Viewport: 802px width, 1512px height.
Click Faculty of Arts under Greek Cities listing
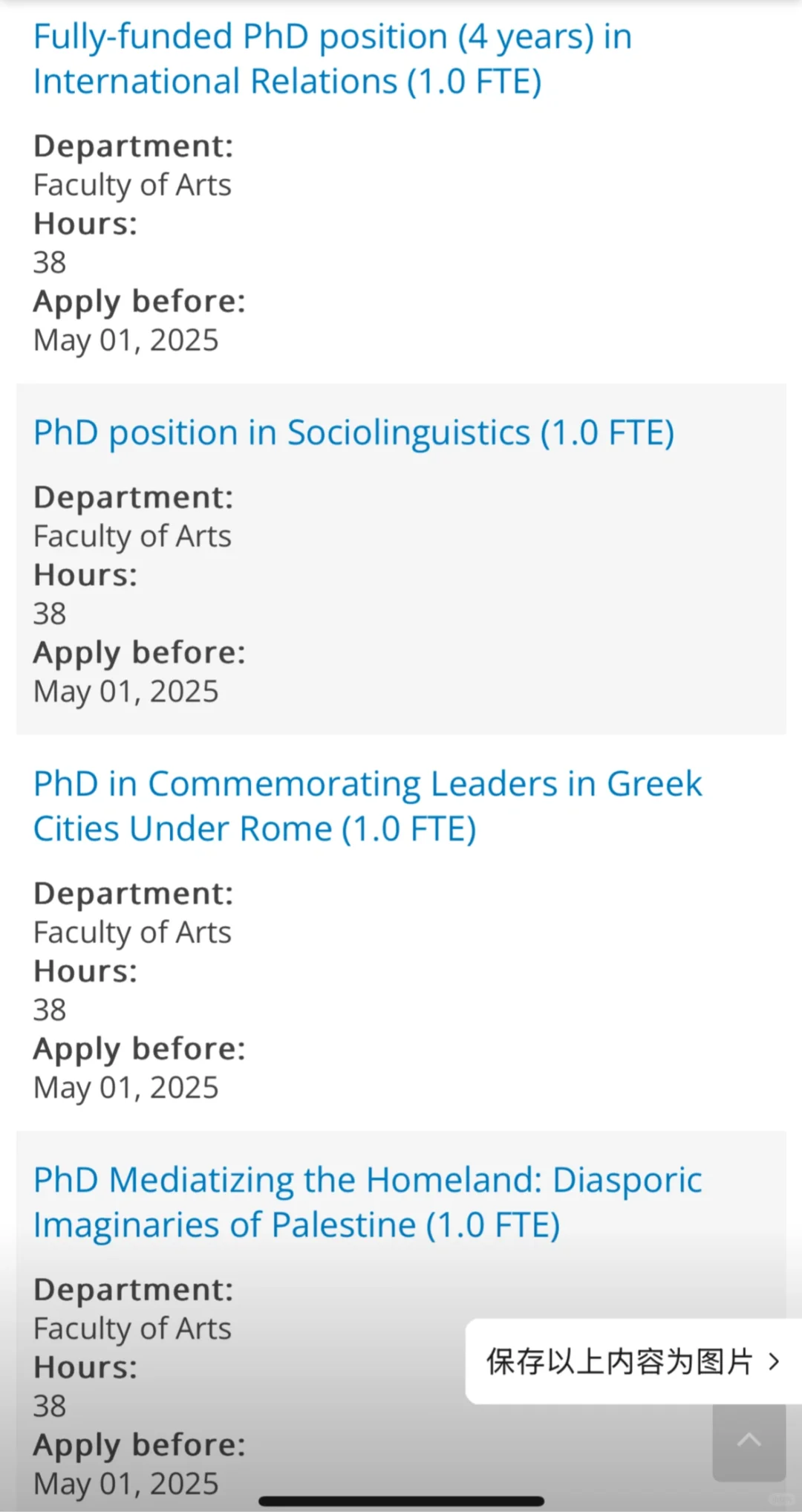132,932
